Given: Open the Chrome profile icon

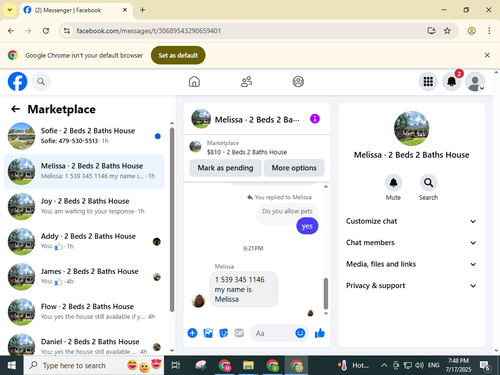Looking at the screenshot, I should click(x=471, y=31).
